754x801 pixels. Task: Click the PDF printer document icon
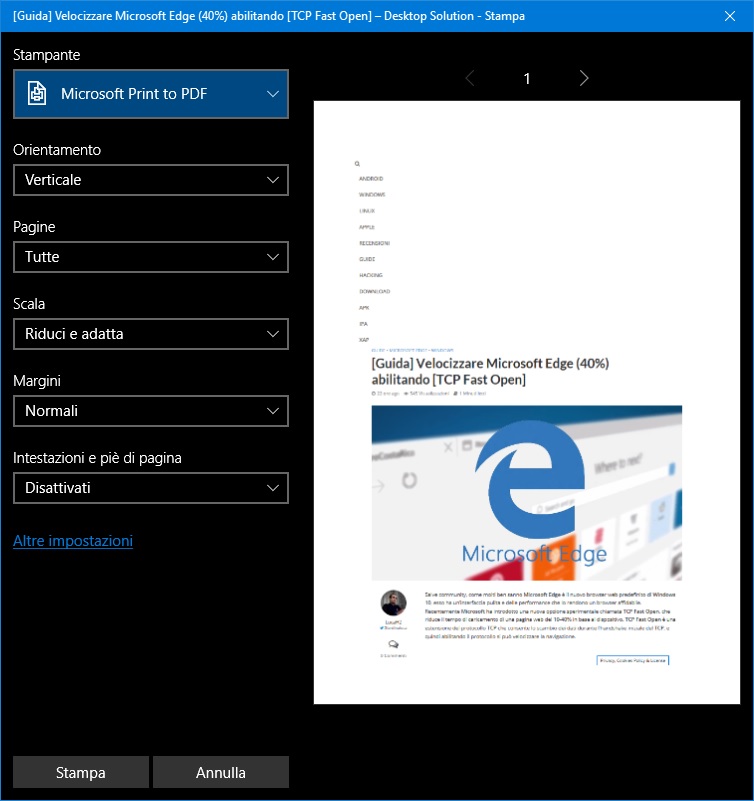coord(37,93)
